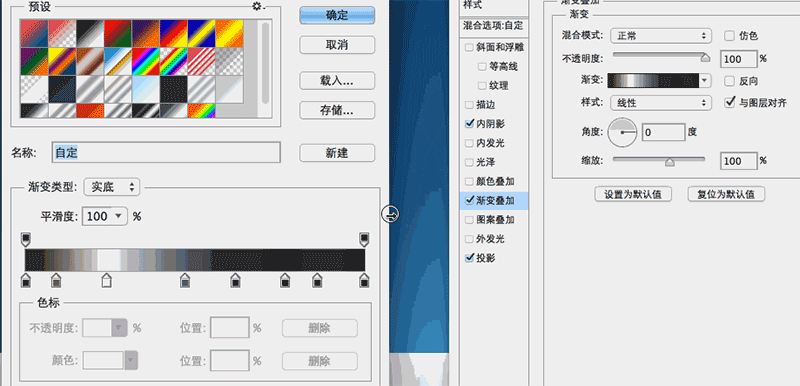Image resolution: width=800 pixels, height=386 pixels.
Task: Select the leftmost black color stop
Action: (26, 280)
